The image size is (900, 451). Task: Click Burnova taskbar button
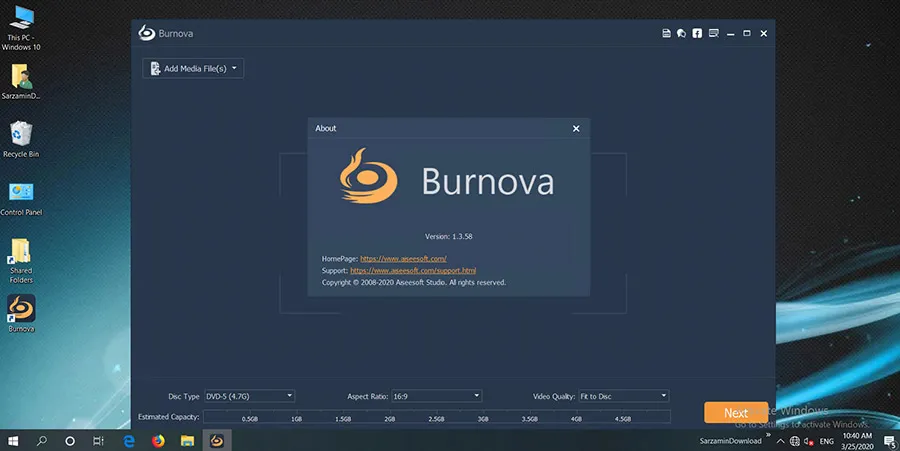217,441
